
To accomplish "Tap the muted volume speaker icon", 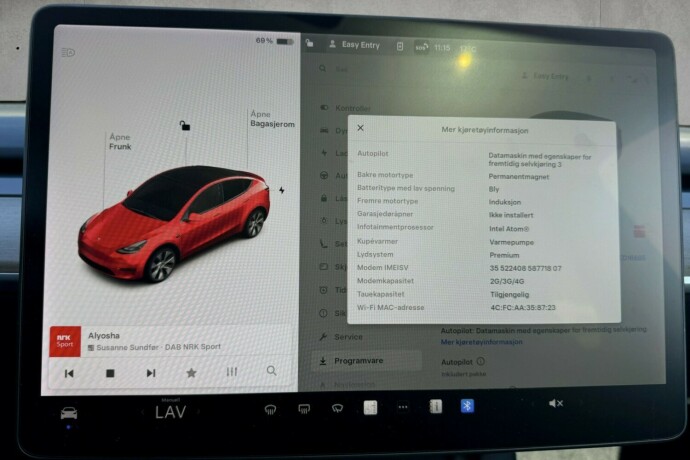I will click(556, 403).
